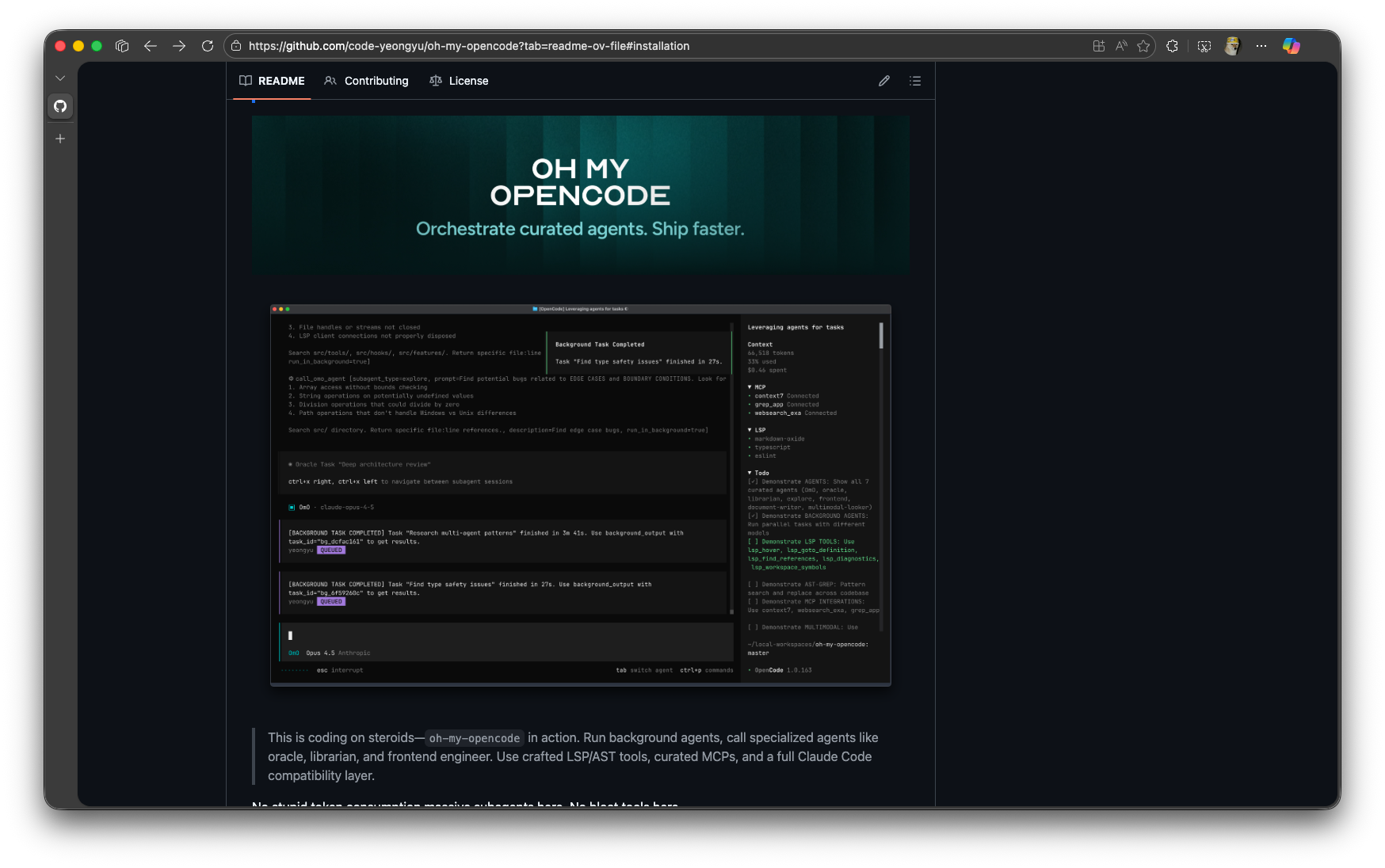
Task: Open the README outline list icon
Action: [915, 81]
